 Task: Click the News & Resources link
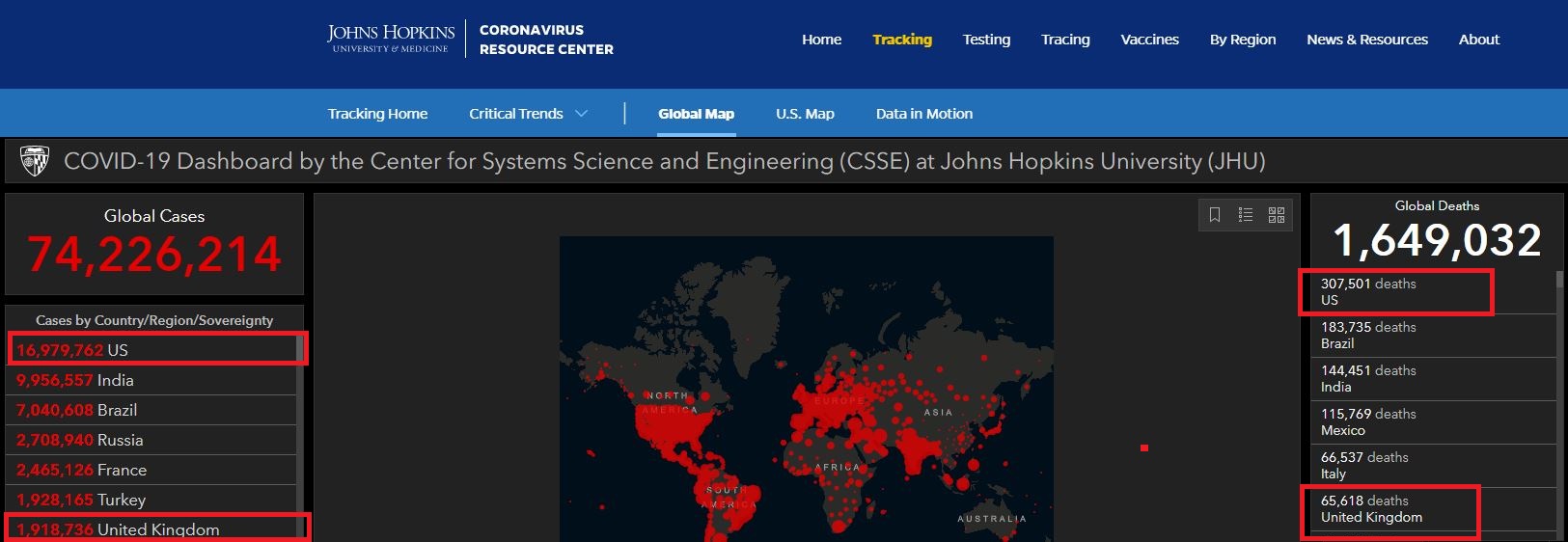[x=1366, y=40]
